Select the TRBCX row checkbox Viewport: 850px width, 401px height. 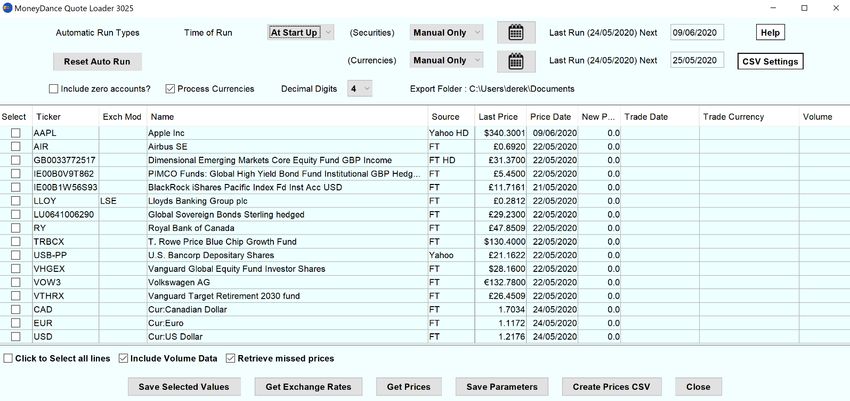coord(16,242)
